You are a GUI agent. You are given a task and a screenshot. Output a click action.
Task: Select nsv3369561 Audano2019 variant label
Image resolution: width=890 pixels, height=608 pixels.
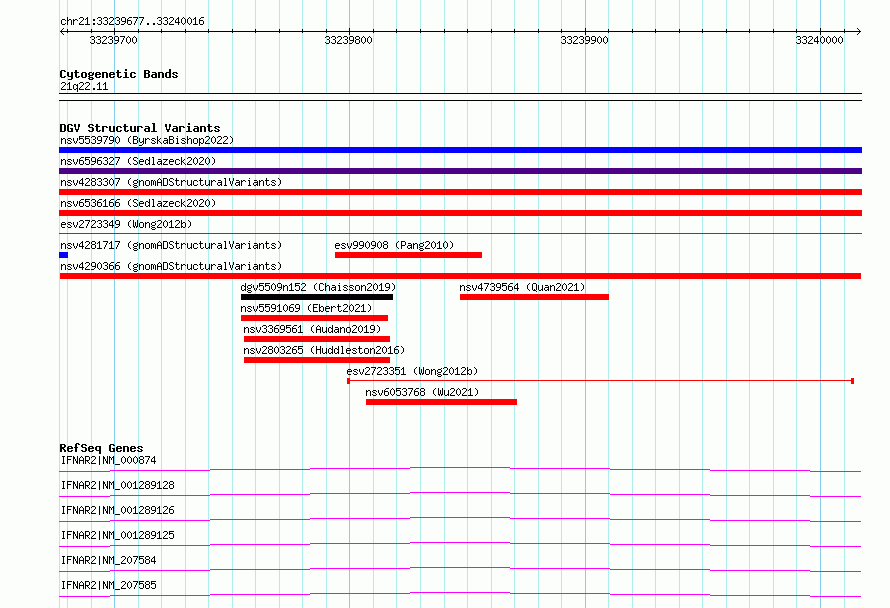(312, 329)
